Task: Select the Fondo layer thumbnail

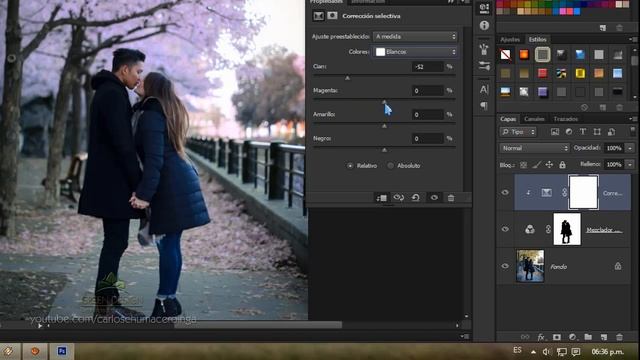Action: click(x=530, y=266)
